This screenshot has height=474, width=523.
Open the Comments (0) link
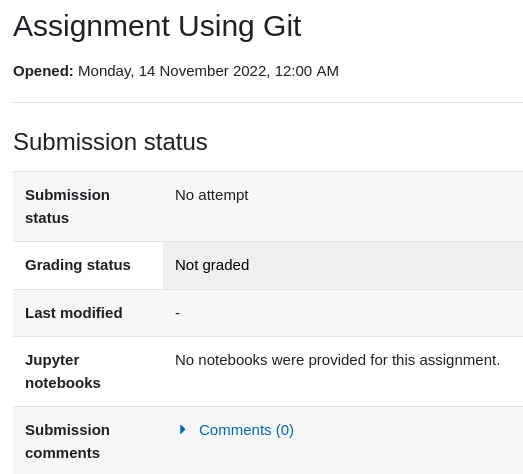click(x=246, y=430)
